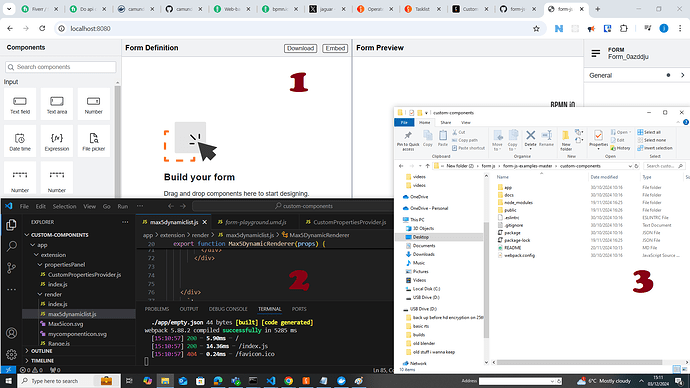Add the Date time component

click(20, 141)
